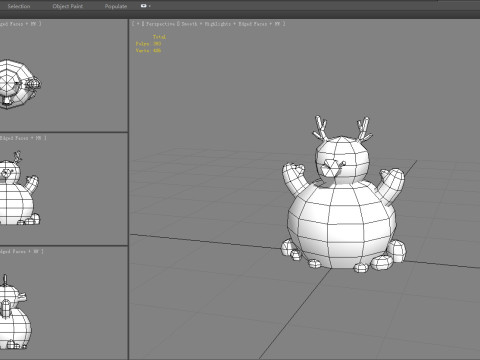Select the snowman model in Perspective viewport

point(343,213)
